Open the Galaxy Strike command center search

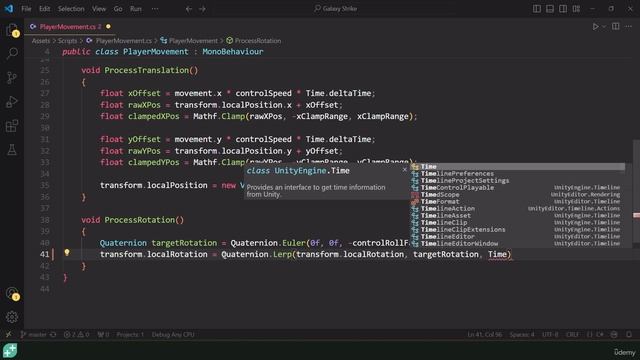tap(336, 9)
